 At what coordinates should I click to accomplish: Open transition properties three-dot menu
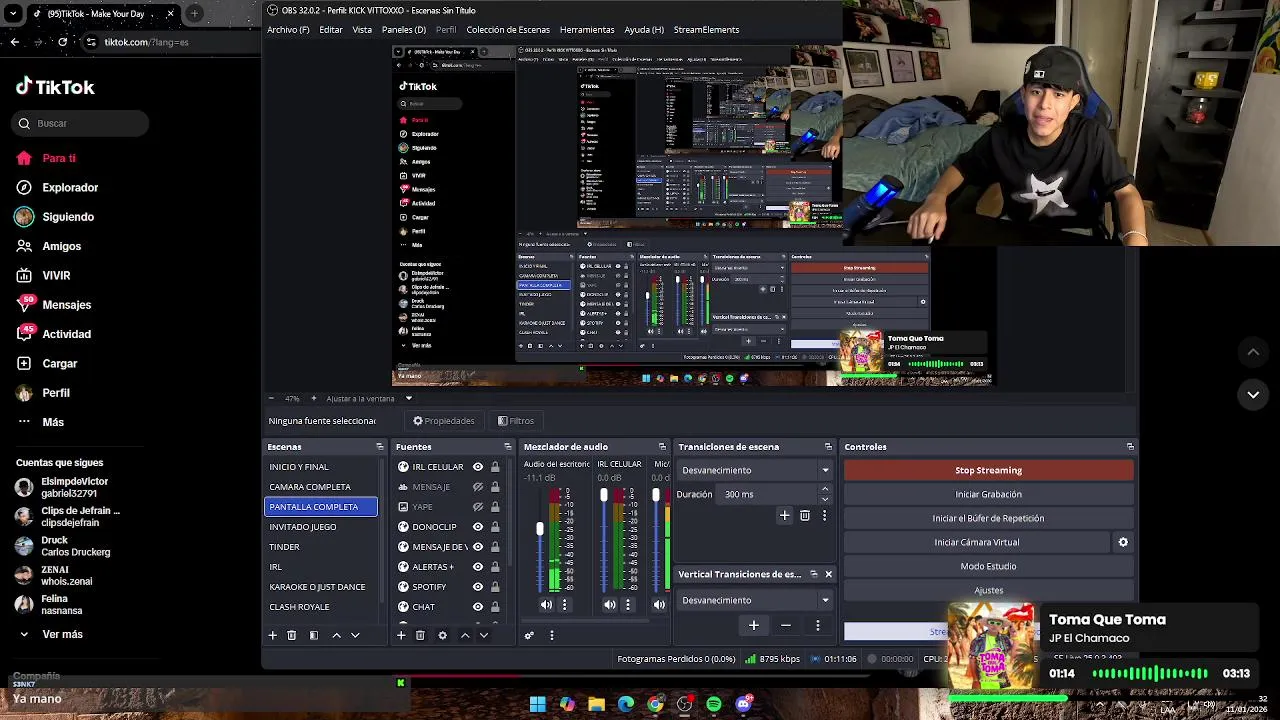(824, 515)
